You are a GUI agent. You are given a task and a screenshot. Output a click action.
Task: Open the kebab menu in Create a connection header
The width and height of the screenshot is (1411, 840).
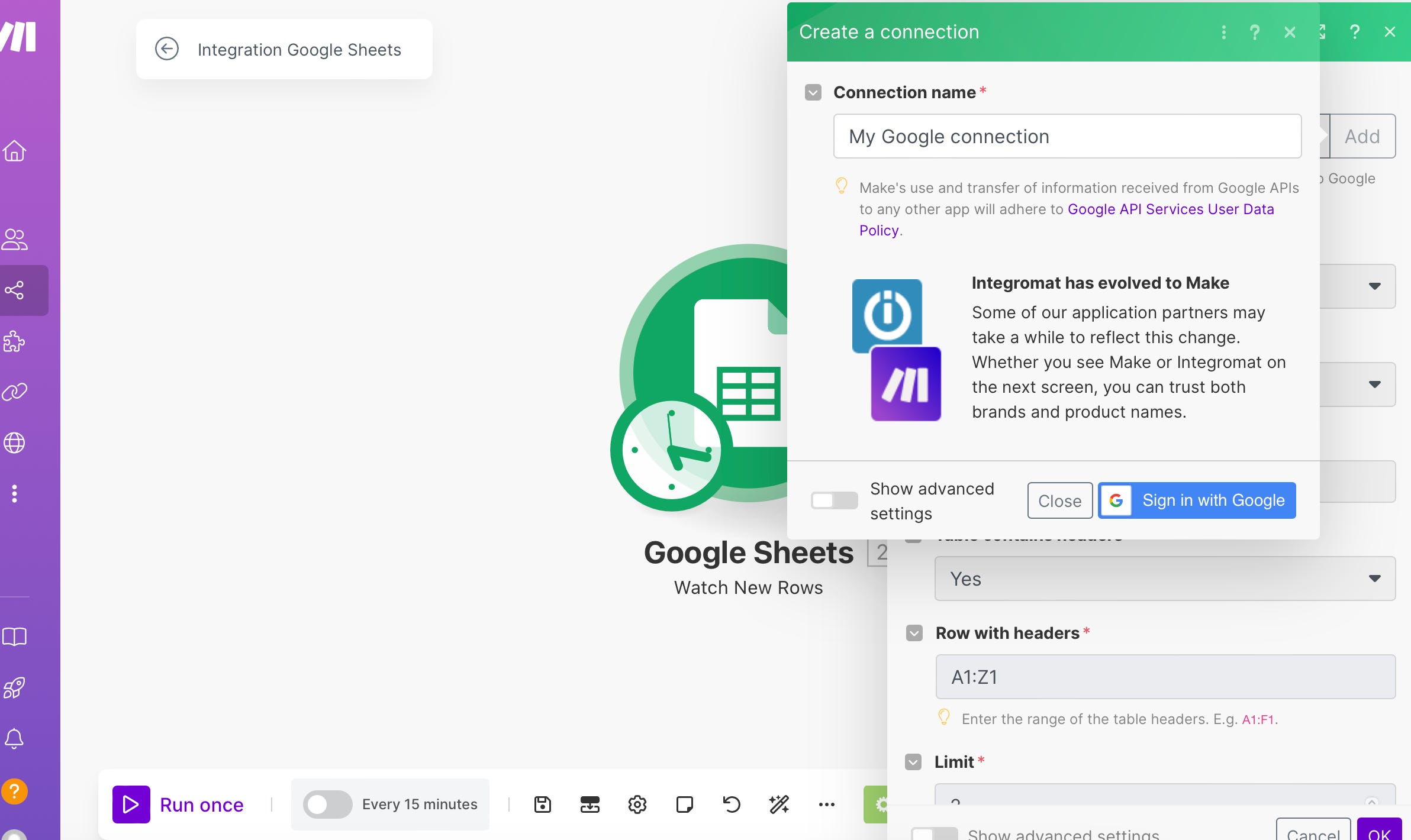pyautogui.click(x=1223, y=33)
